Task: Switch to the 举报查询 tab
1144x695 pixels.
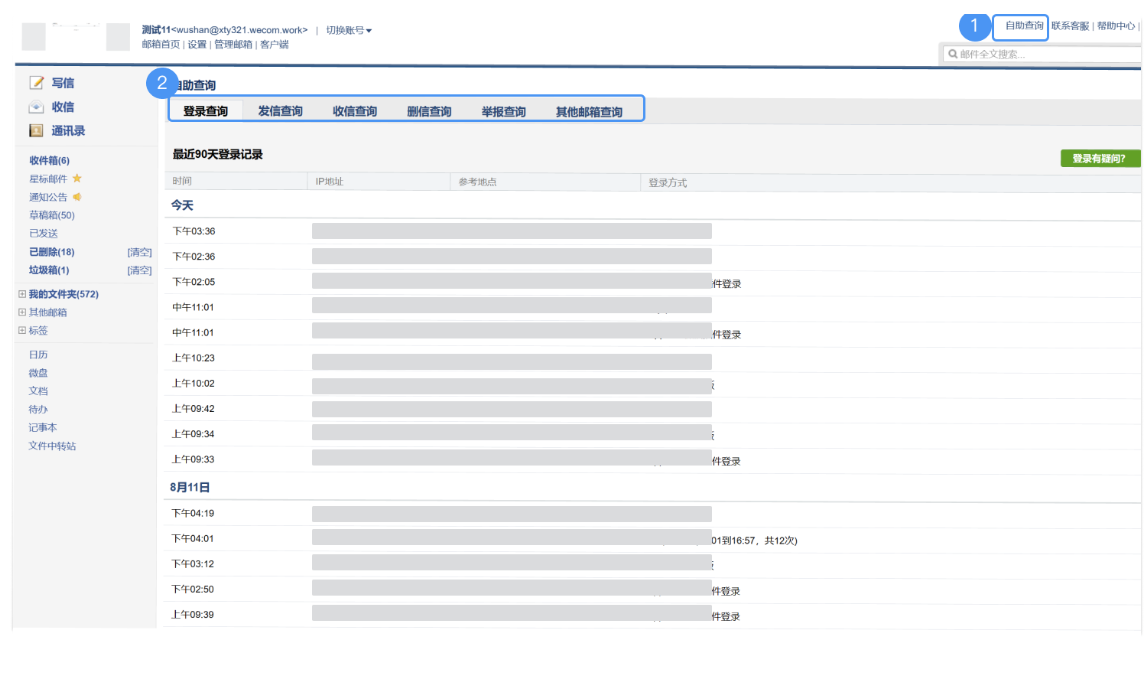Action: pos(503,112)
